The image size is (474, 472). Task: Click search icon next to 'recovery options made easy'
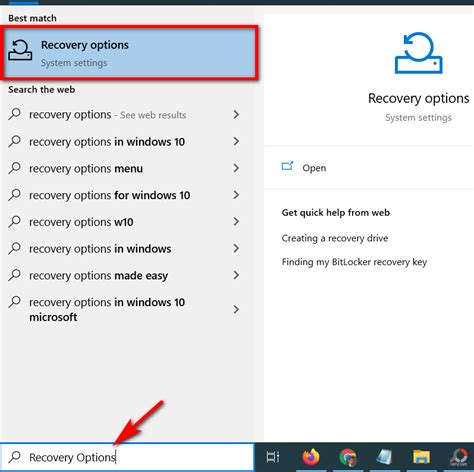click(14, 275)
